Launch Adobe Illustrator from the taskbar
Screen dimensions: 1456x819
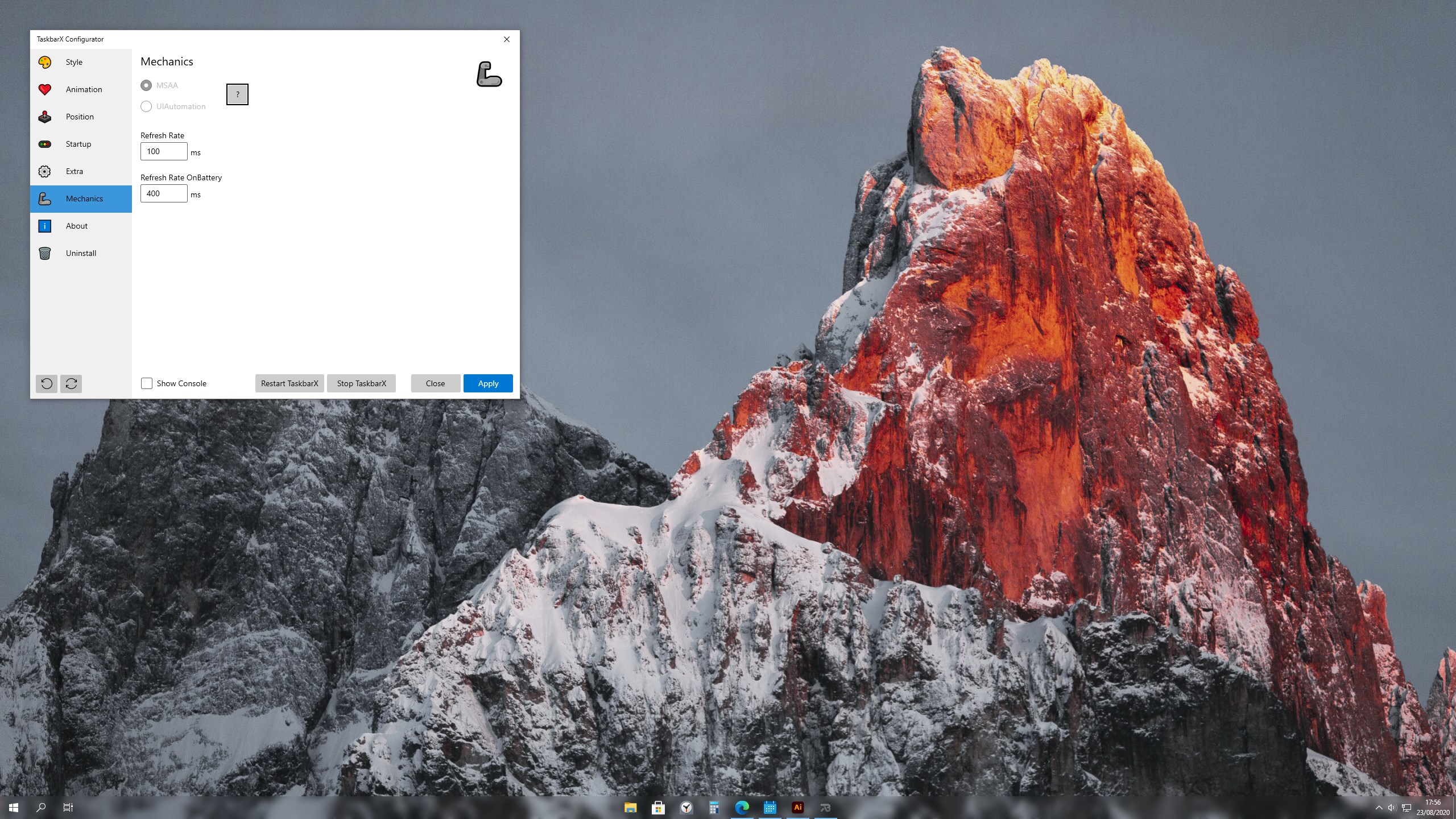click(x=798, y=807)
